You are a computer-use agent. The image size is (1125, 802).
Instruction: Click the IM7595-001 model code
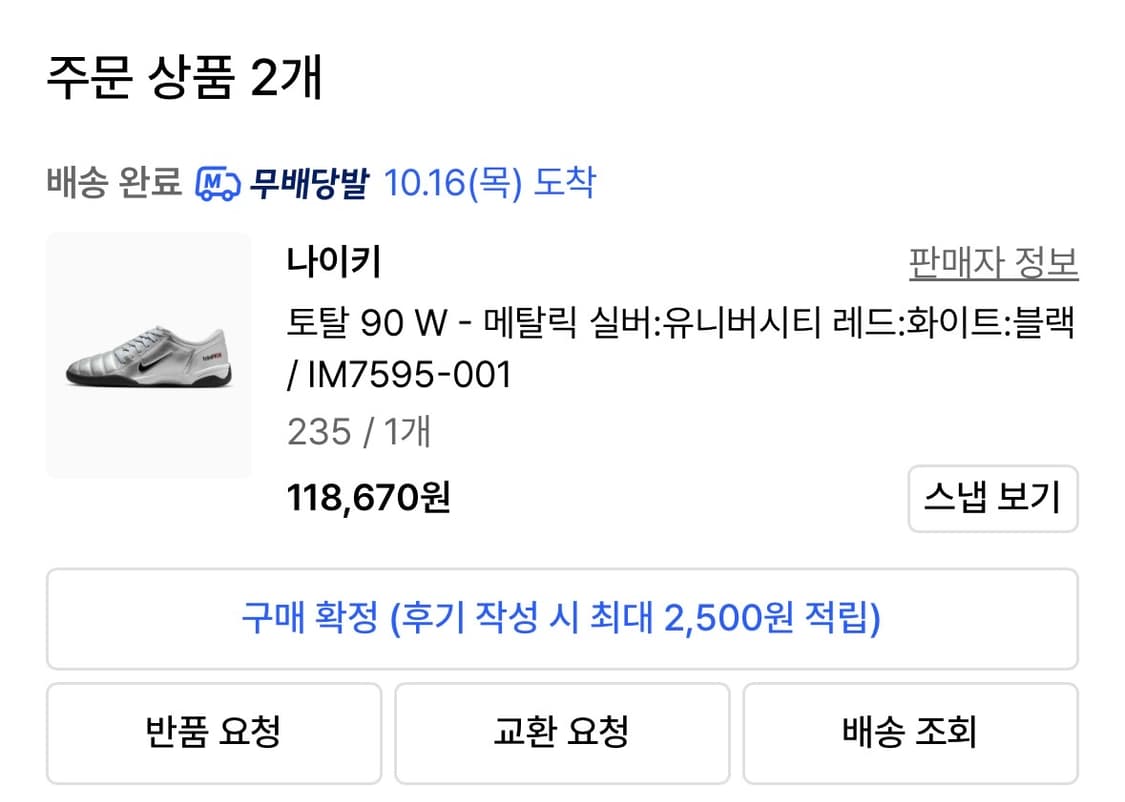(410, 375)
